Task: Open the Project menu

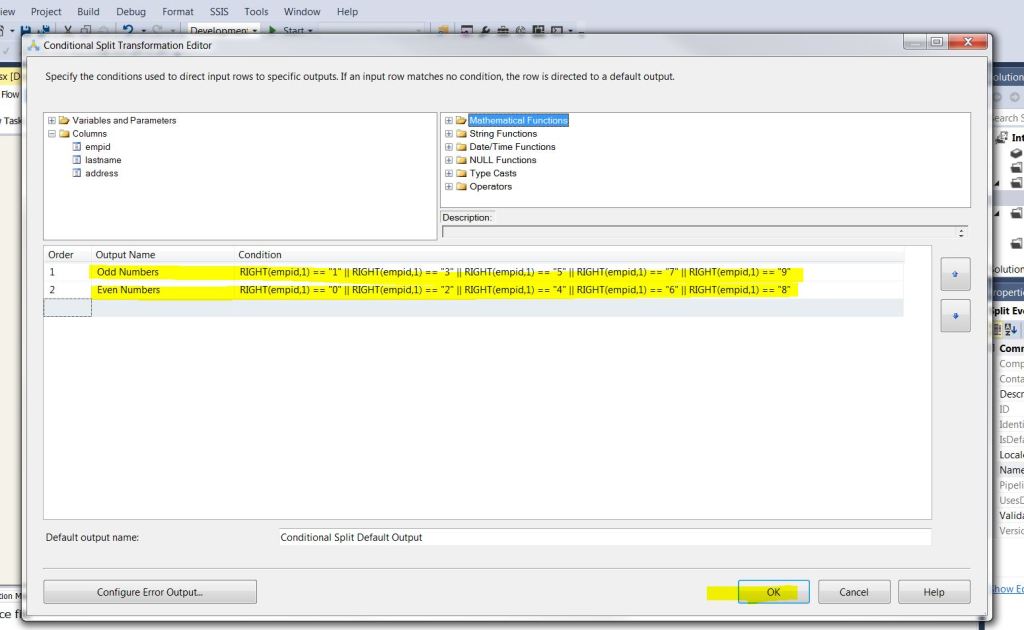Action: [x=46, y=12]
